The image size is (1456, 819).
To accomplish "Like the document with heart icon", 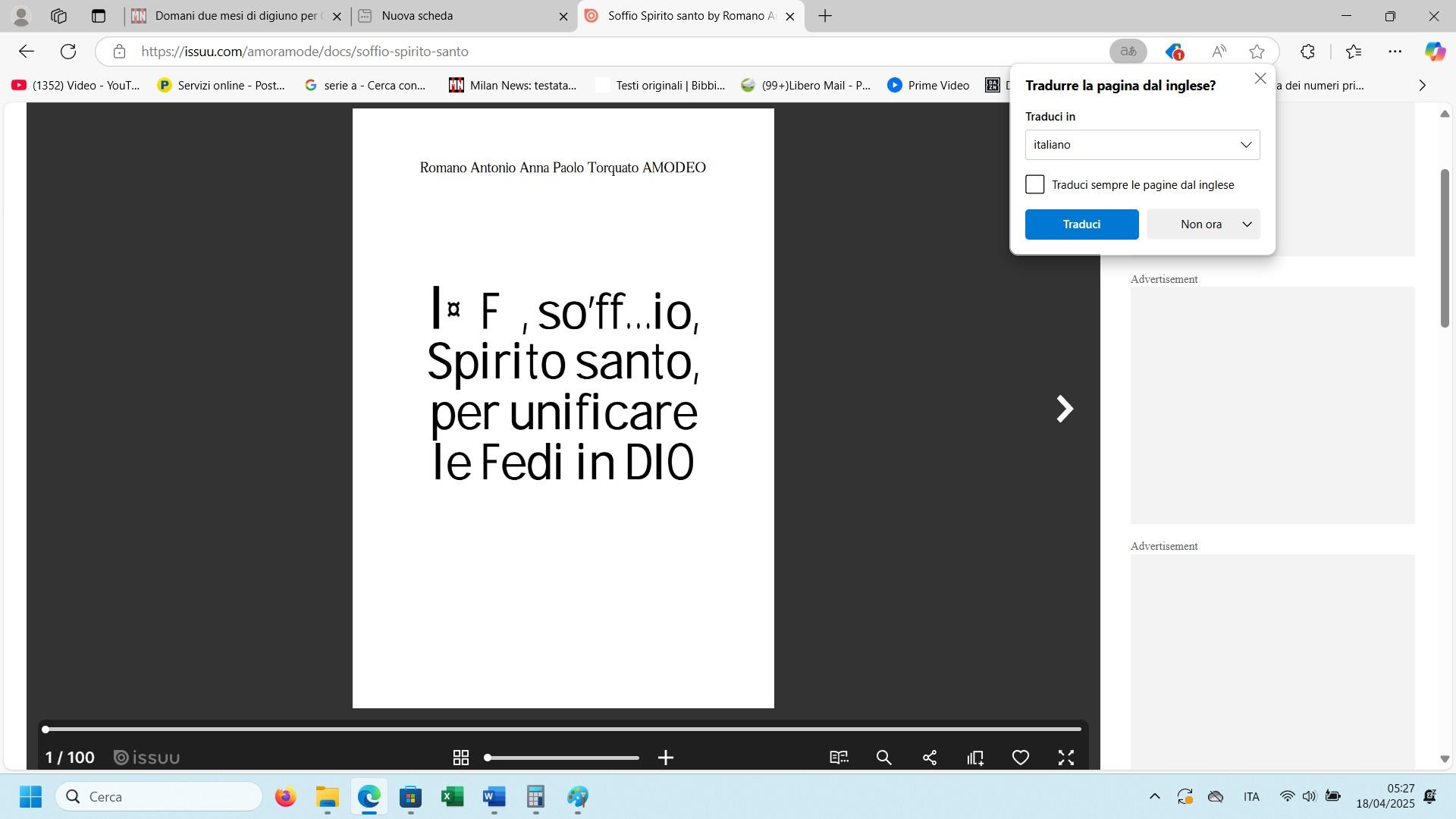I will point(1021,758).
